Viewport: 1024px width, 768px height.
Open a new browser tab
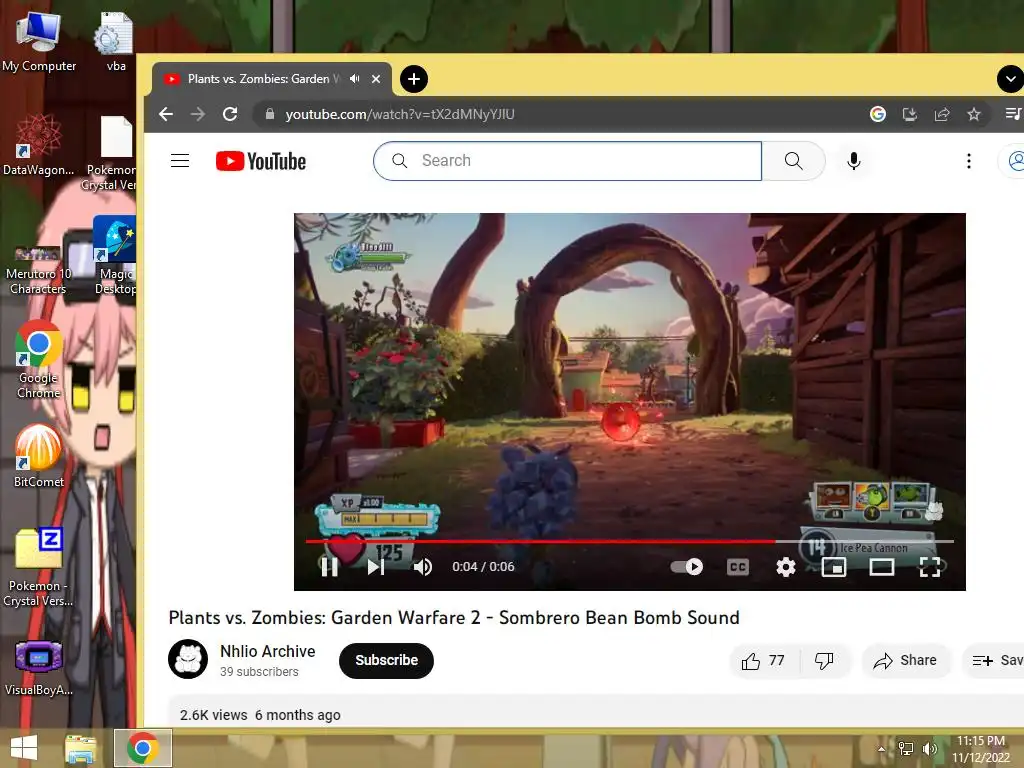pos(413,79)
